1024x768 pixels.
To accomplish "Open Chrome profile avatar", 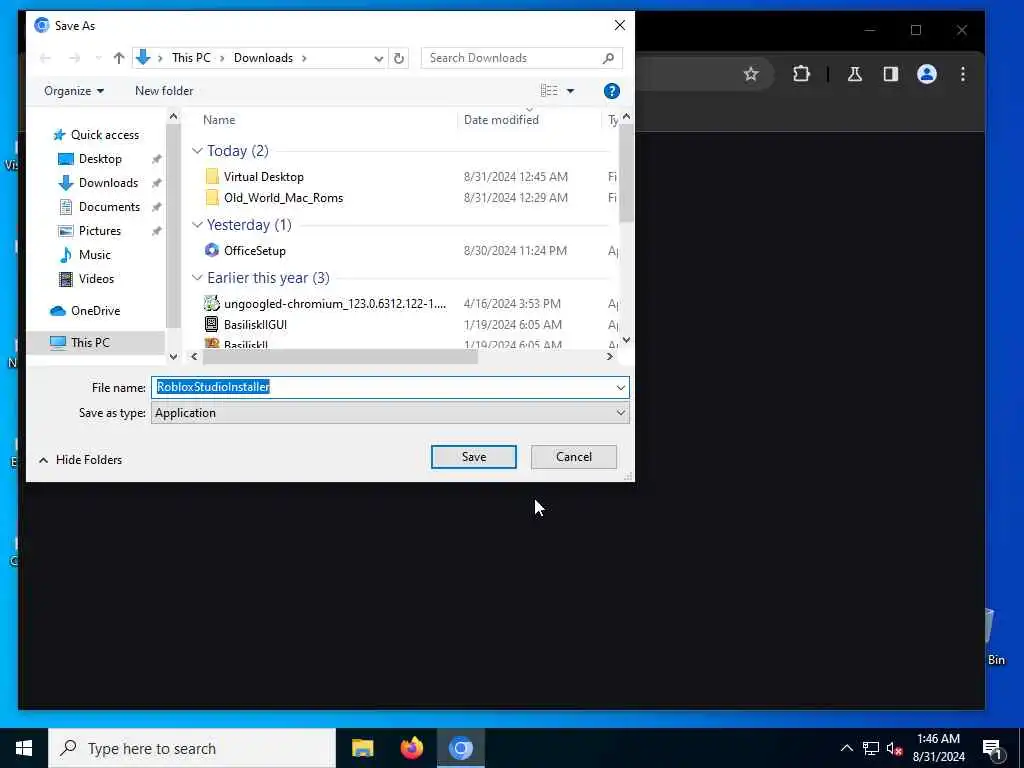I will coord(927,74).
